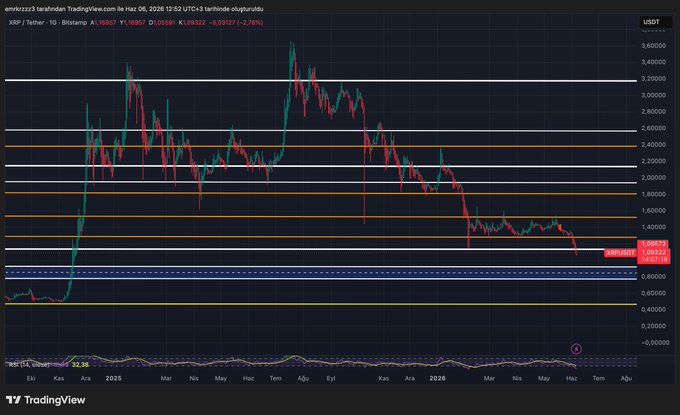The image size is (680, 415).
Task: Select the blue shaded support zone
Action: click(321, 273)
